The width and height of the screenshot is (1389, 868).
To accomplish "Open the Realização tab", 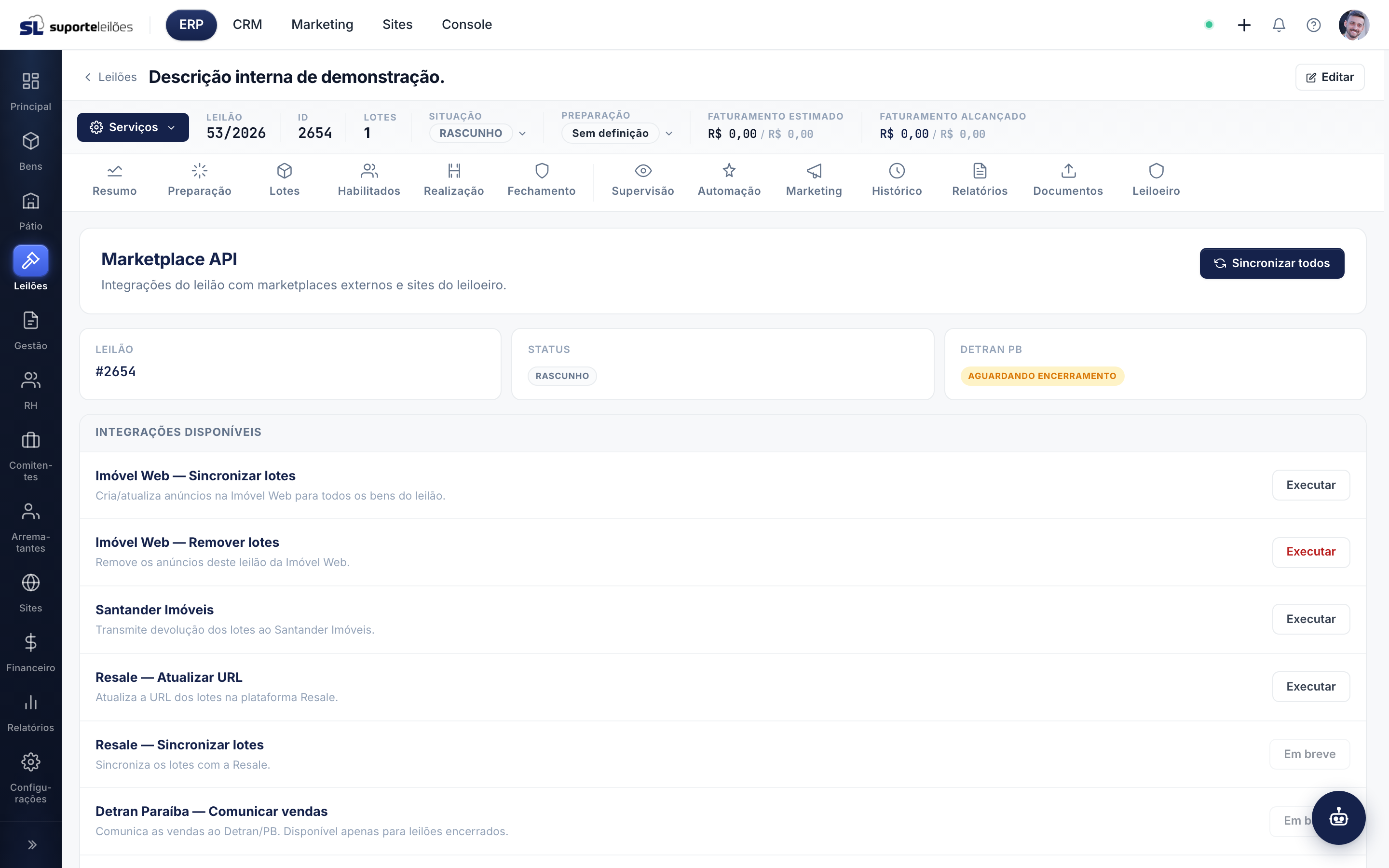I will tap(453, 180).
